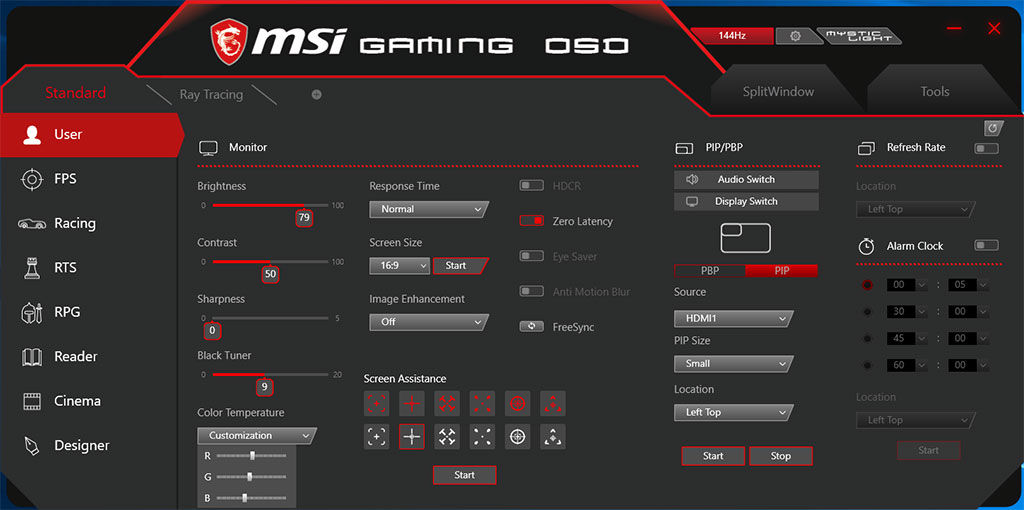Open the PIP/PBP Location Left Top dropdown
Viewport: 1024px width, 510px height.
click(x=733, y=413)
